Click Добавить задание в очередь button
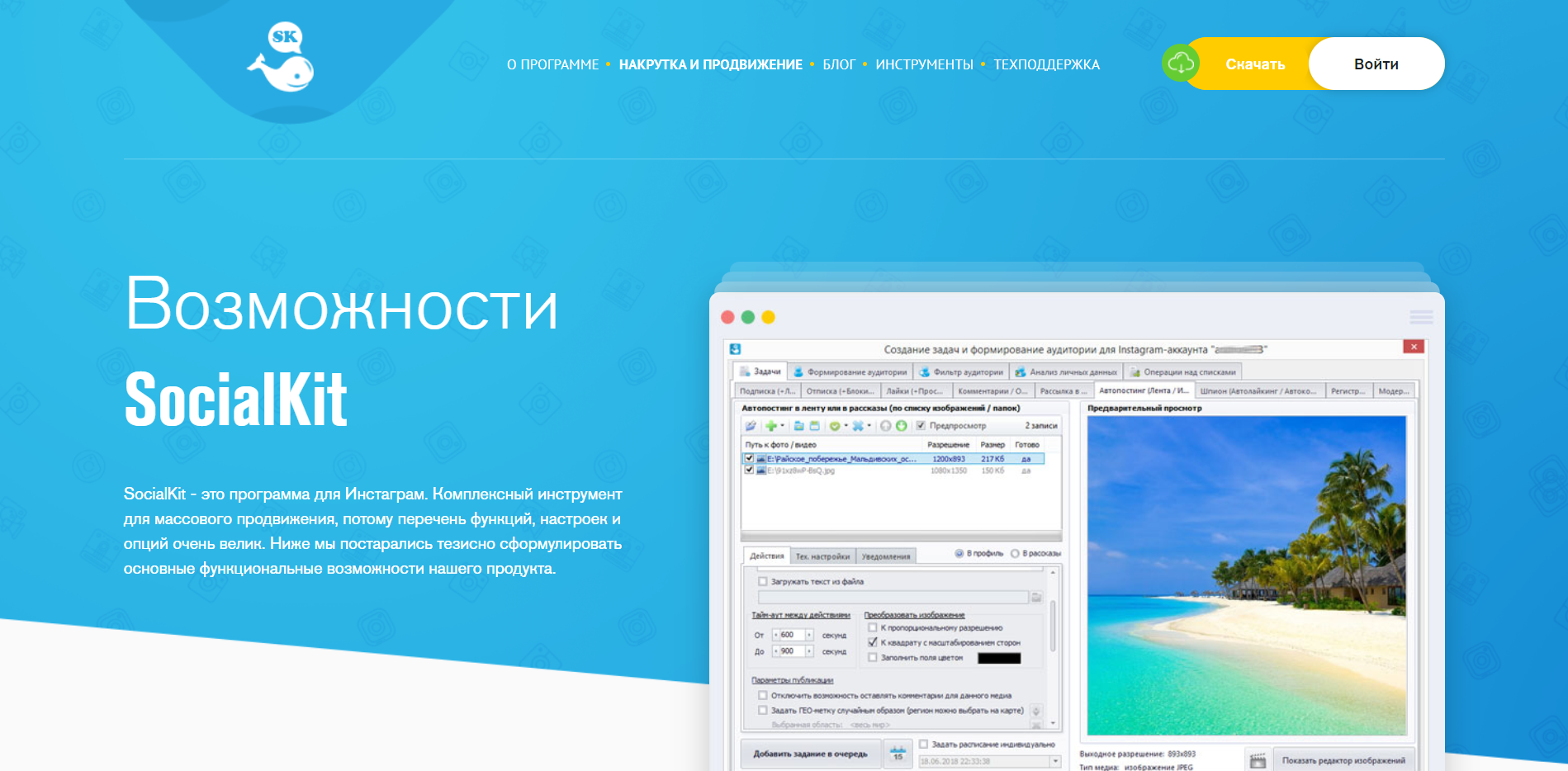 point(810,754)
